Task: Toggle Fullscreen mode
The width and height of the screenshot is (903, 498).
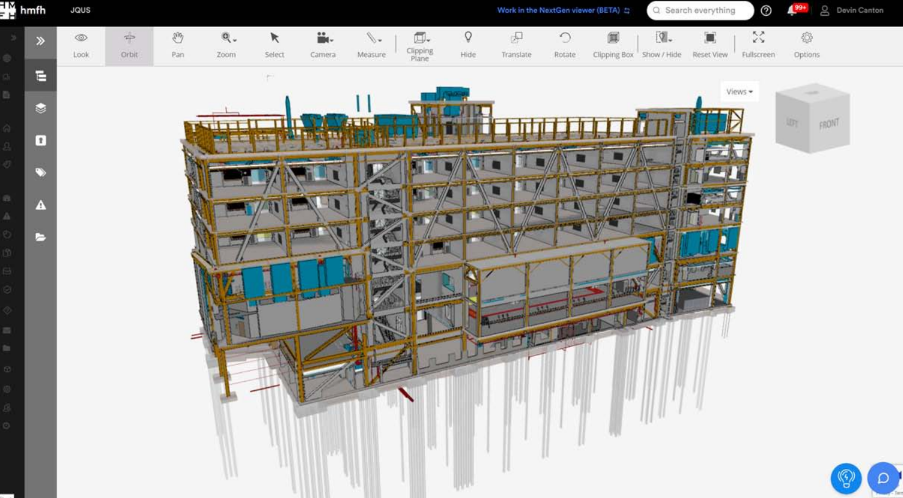Action: pyautogui.click(x=758, y=45)
